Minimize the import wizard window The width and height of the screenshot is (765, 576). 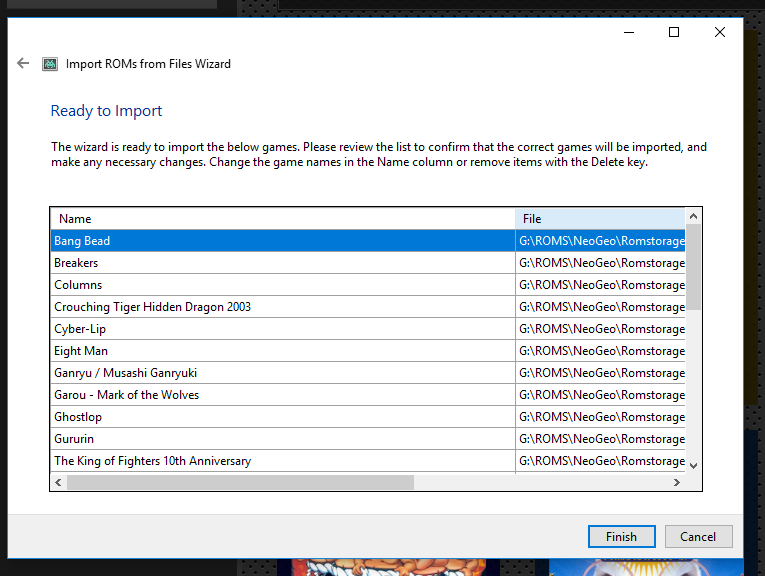click(x=629, y=32)
